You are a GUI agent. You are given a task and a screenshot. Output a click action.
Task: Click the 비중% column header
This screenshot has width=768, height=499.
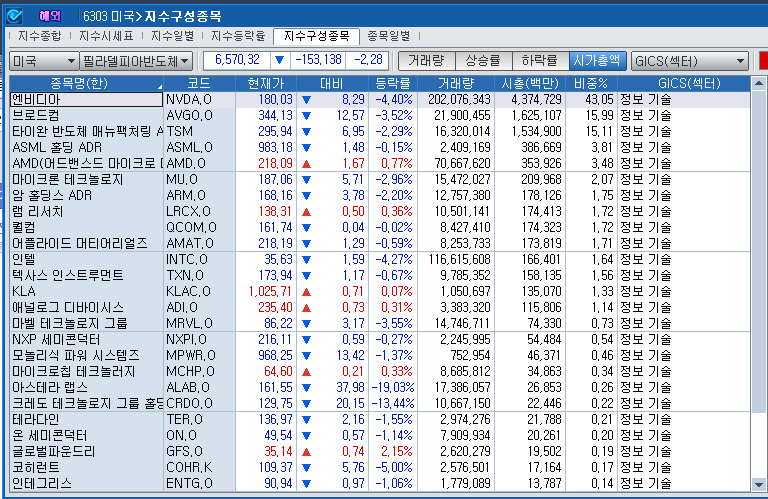pyautogui.click(x=591, y=83)
